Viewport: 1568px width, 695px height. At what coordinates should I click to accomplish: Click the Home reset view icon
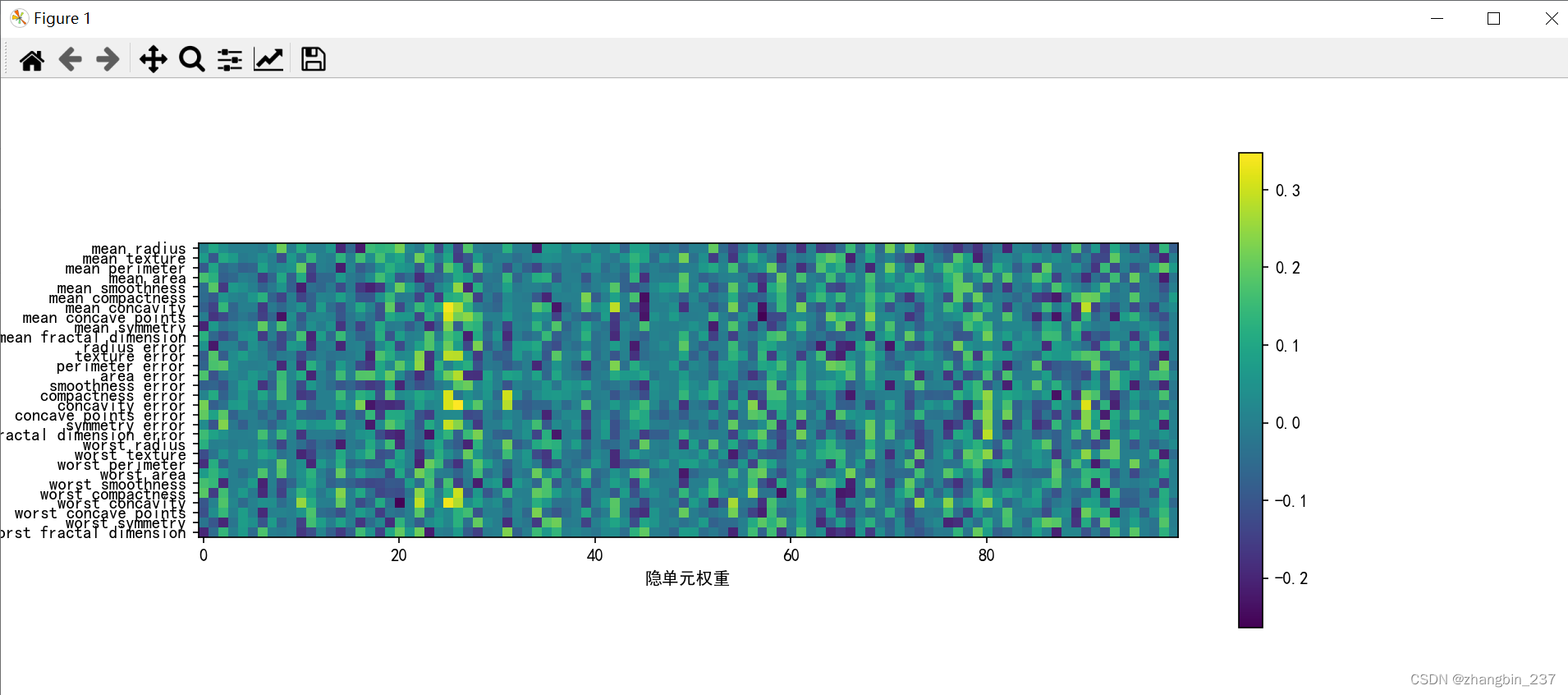pyautogui.click(x=32, y=60)
